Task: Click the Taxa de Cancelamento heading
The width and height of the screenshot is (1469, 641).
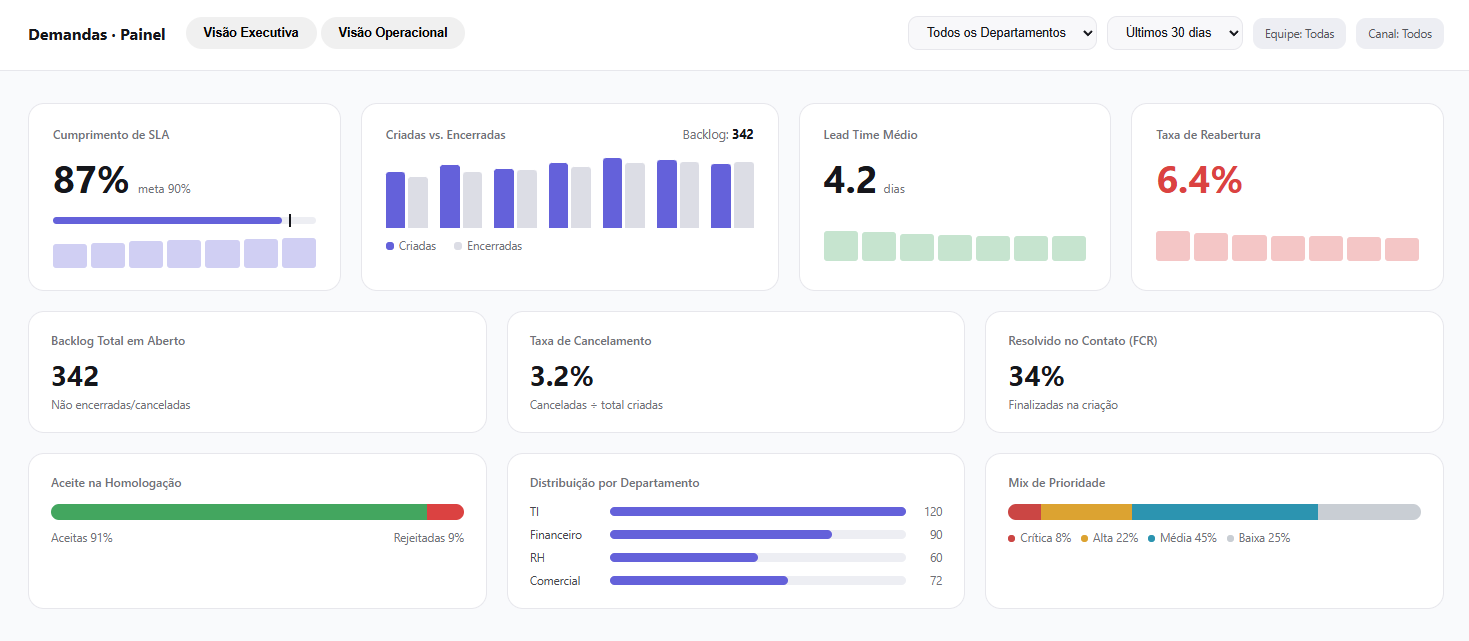Action: (x=591, y=341)
